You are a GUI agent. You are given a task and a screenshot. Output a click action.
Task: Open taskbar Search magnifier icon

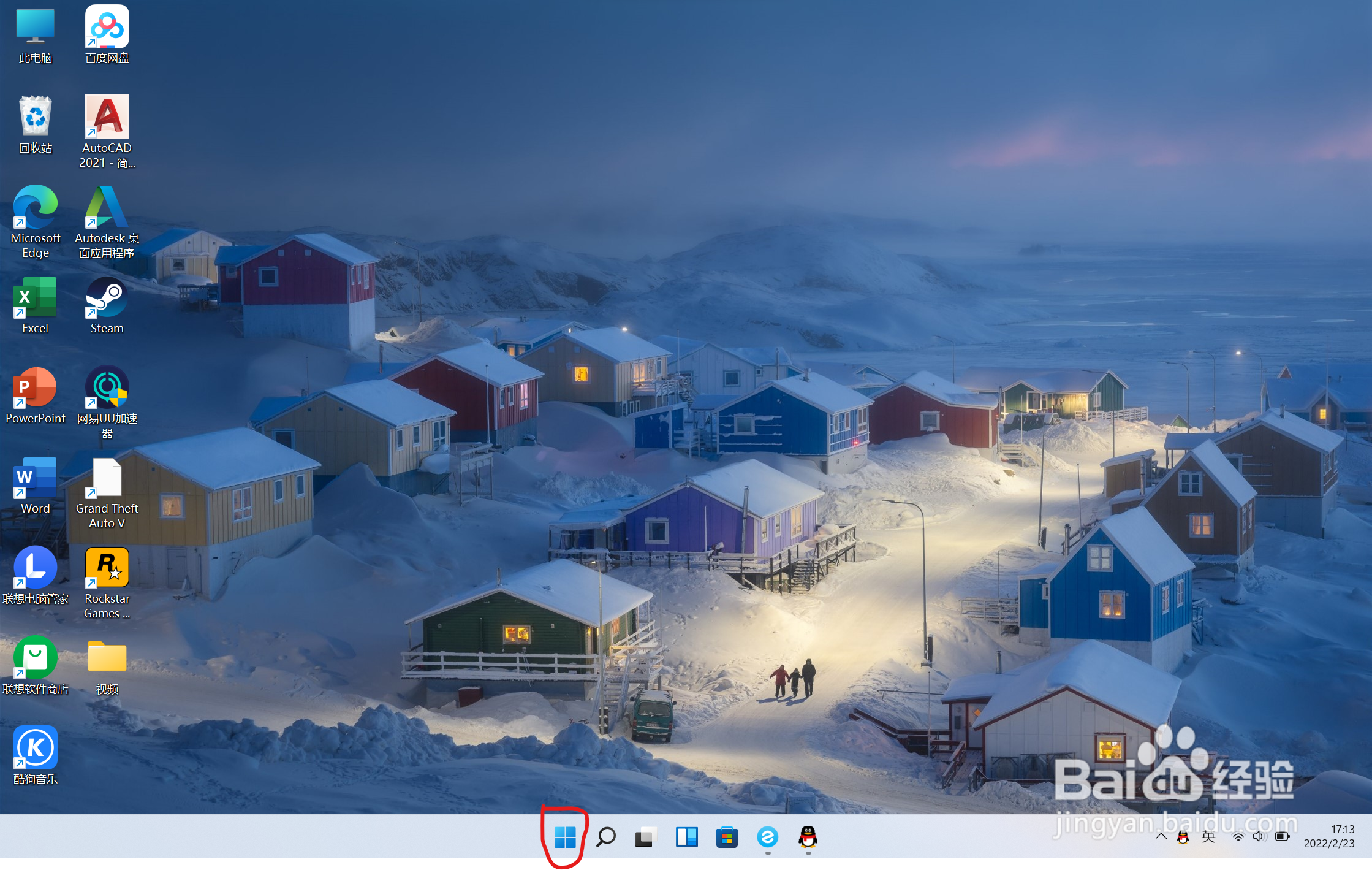[x=605, y=837]
